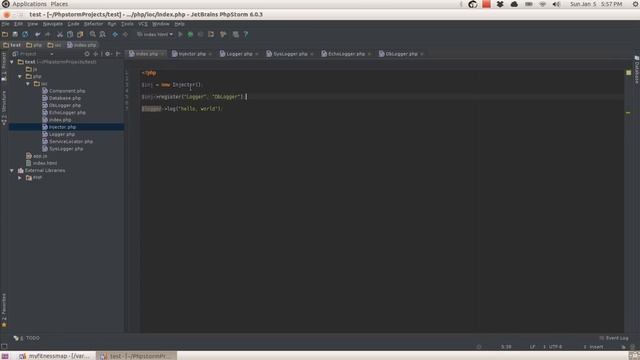Viewport: 640px width, 360px height.
Task: Collapse the ioc folder in tree
Action: (x=28, y=84)
